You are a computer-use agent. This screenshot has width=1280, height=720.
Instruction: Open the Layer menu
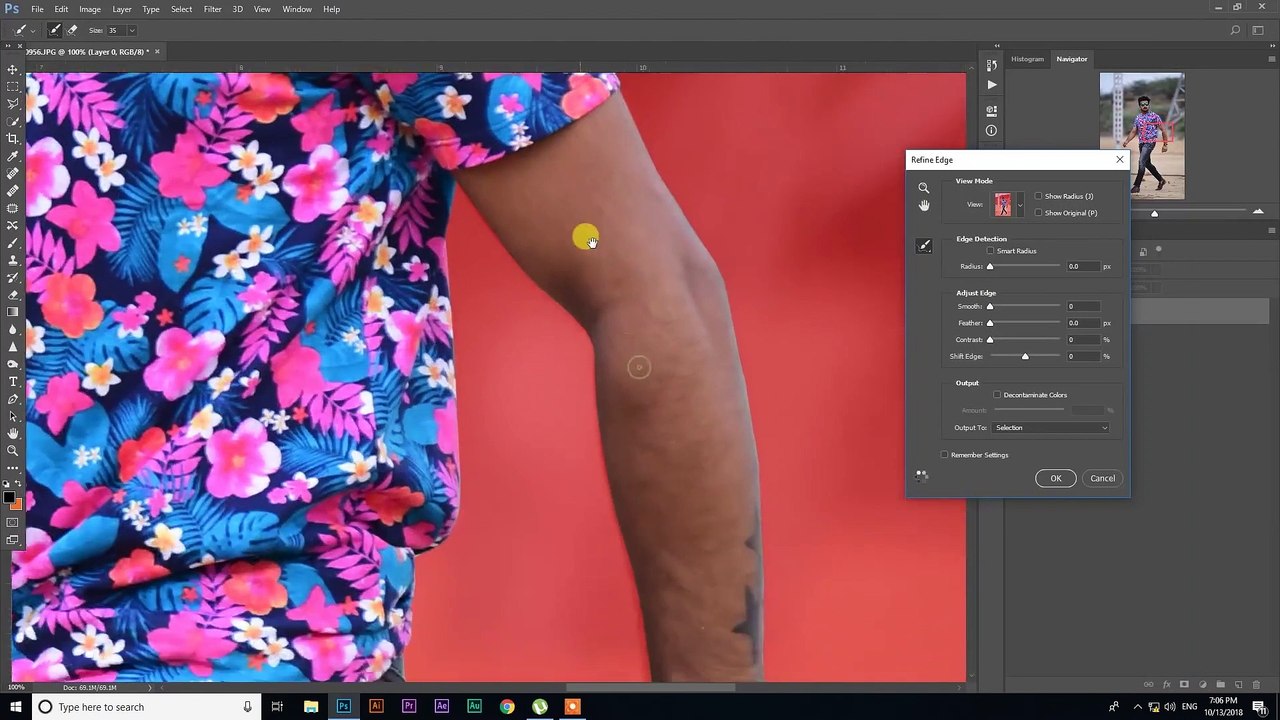coord(122,9)
